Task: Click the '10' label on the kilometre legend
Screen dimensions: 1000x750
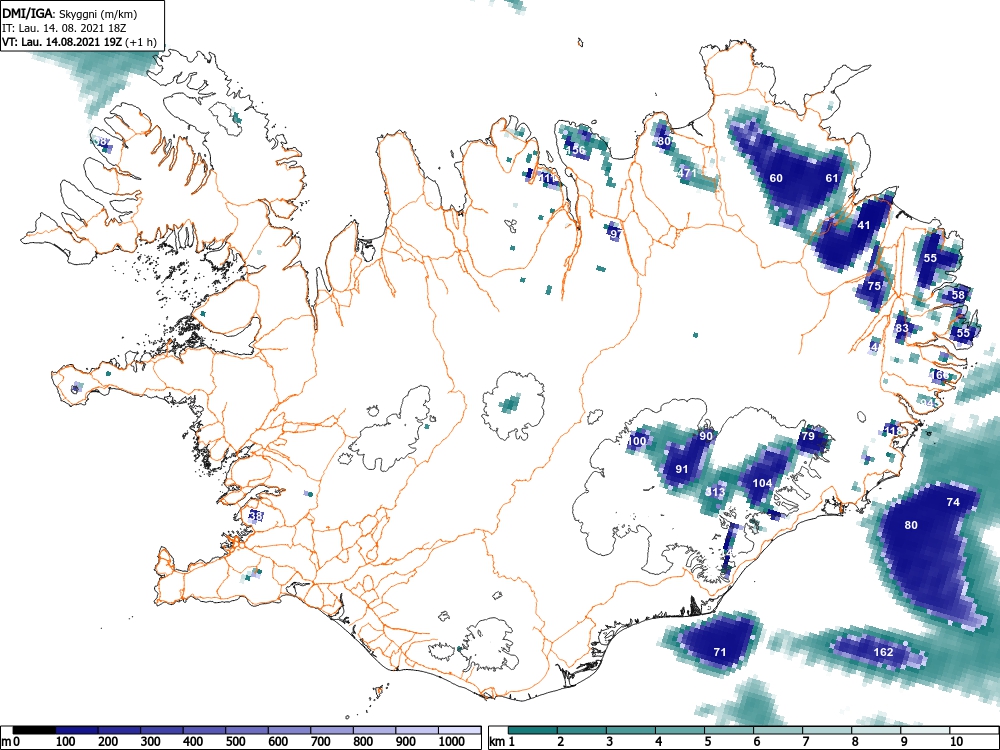Action: 955,742
